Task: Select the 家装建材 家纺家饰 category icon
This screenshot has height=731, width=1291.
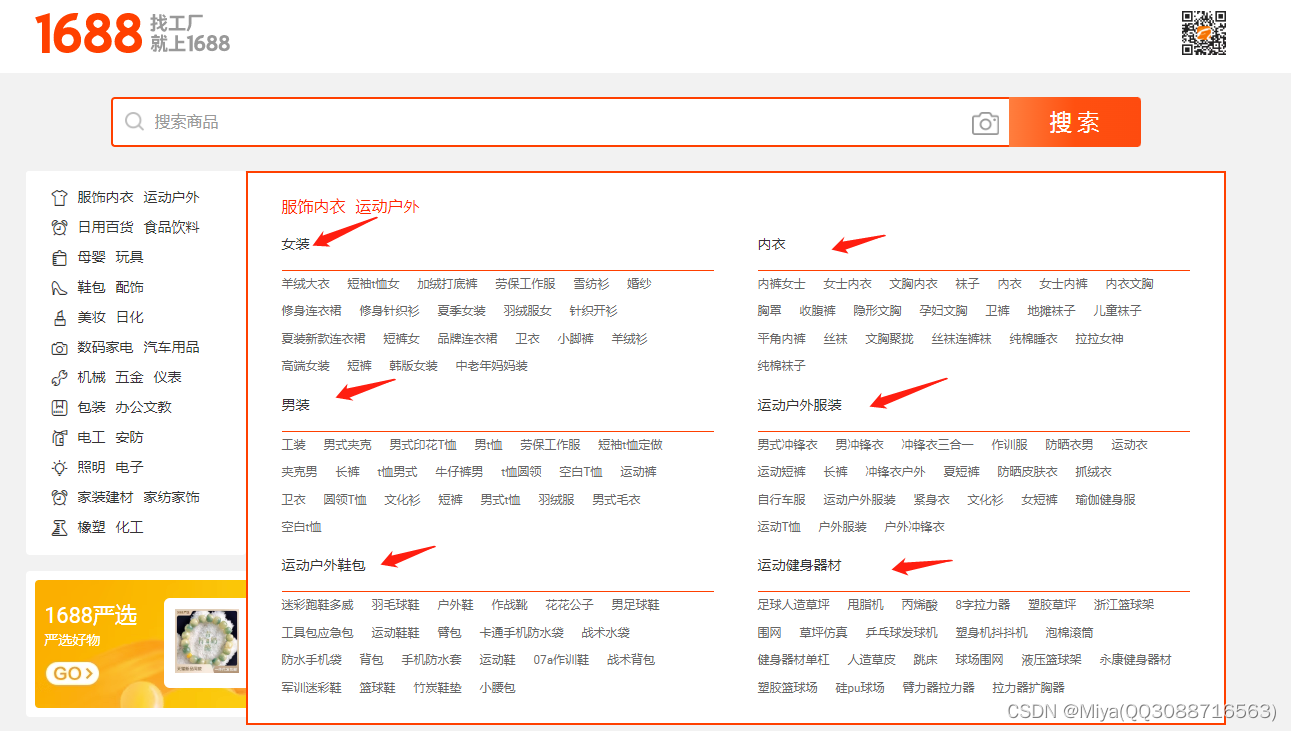Action: click(x=58, y=497)
